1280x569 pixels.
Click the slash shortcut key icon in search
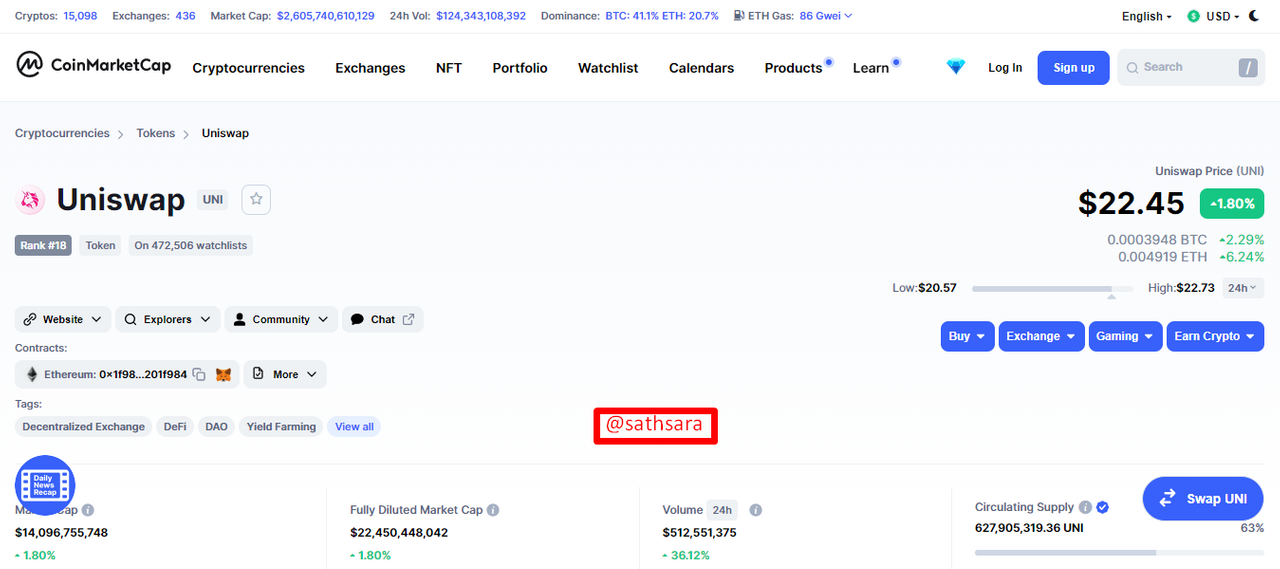[x=1248, y=67]
